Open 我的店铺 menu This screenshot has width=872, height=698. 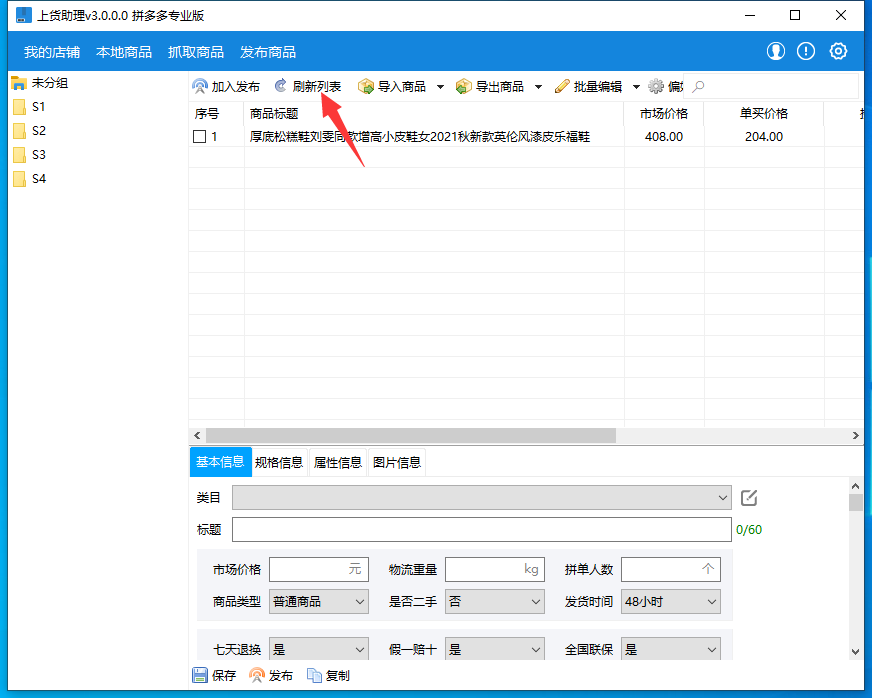click(x=52, y=52)
